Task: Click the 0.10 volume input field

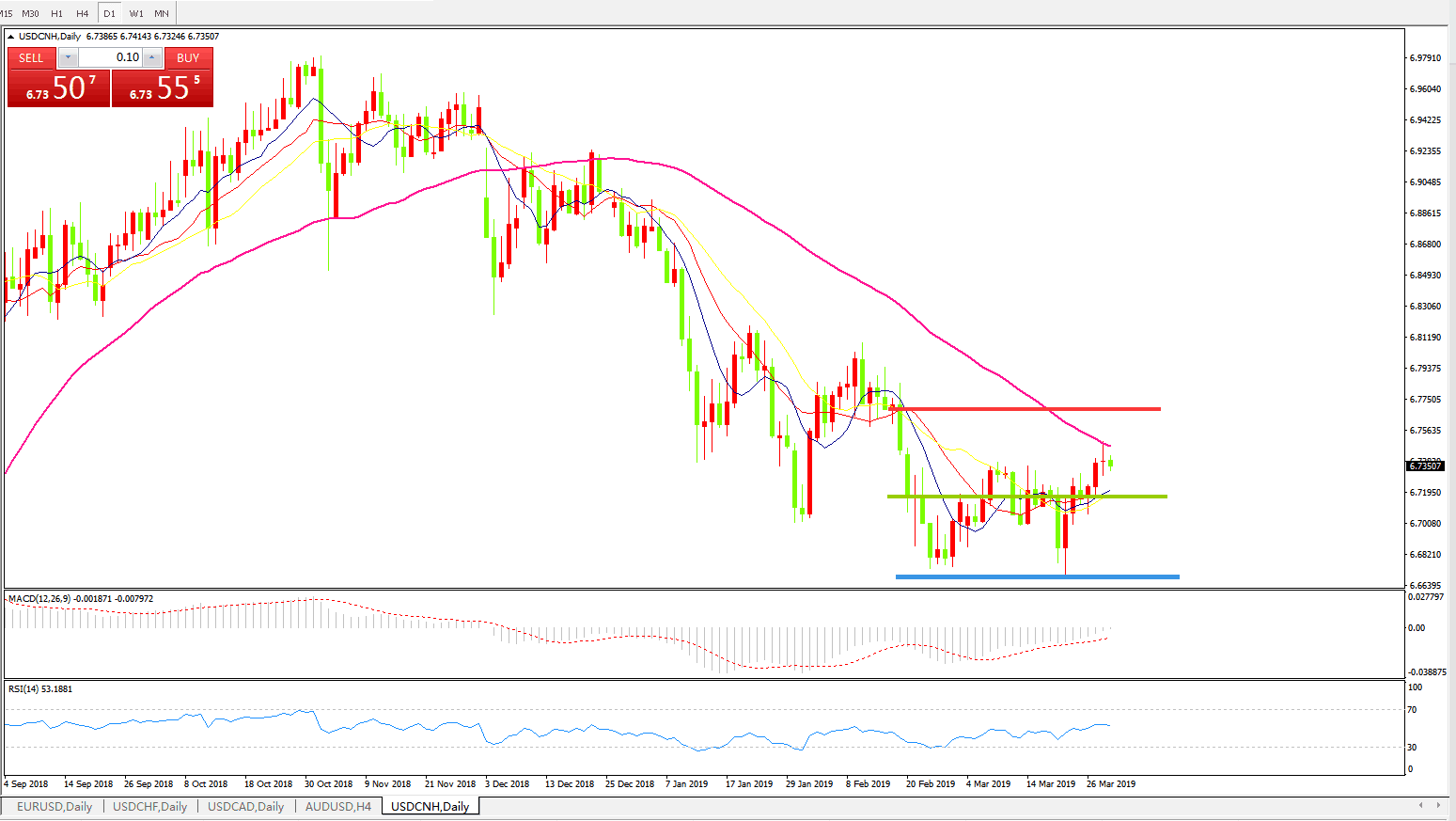Action: pyautogui.click(x=110, y=57)
